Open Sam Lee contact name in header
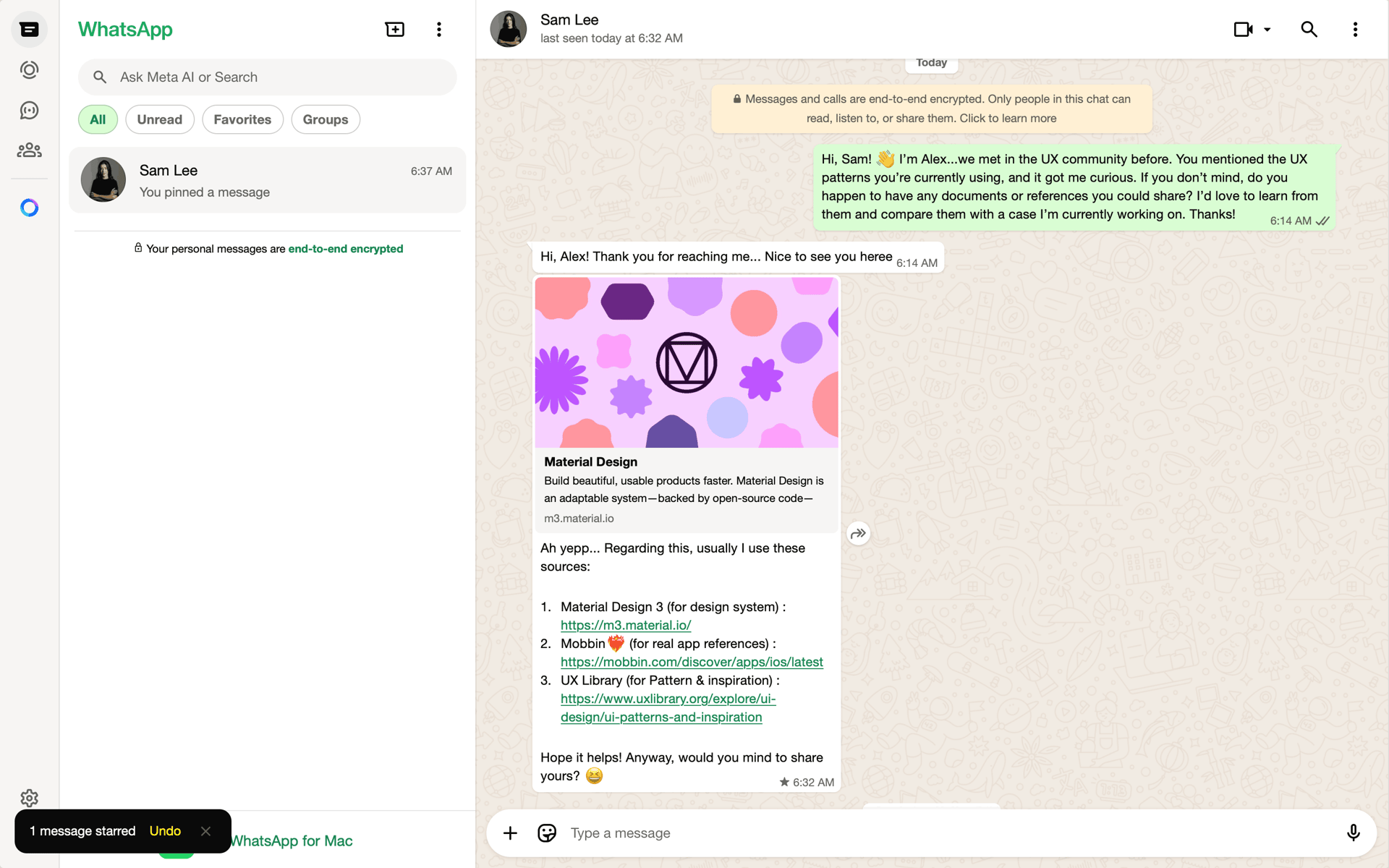The width and height of the screenshot is (1389, 868). pos(569,20)
